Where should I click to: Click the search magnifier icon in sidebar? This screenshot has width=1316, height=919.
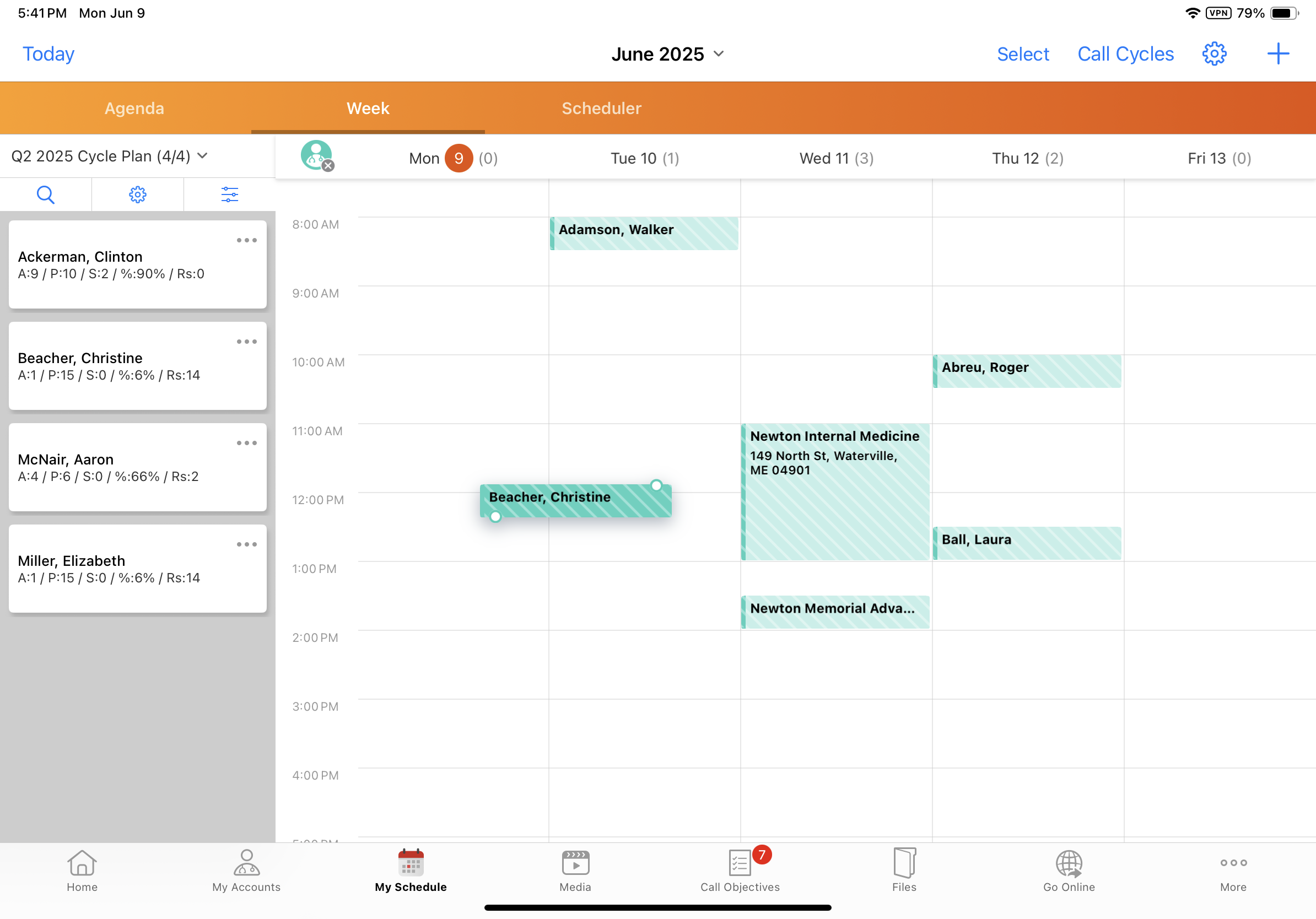(x=45, y=195)
